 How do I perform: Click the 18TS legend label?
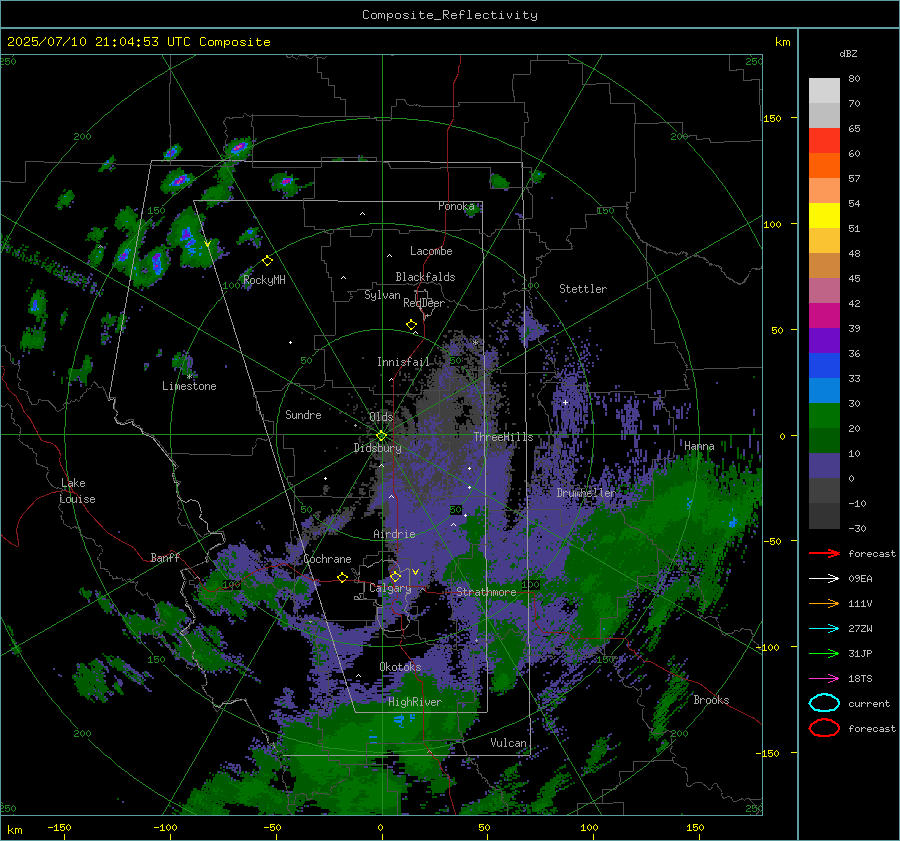(860, 679)
